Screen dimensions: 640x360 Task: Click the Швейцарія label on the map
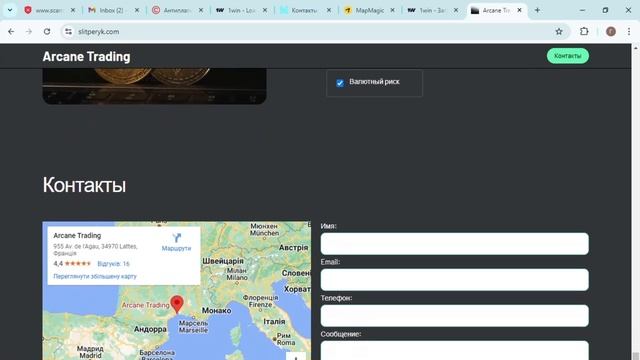pos(223,261)
